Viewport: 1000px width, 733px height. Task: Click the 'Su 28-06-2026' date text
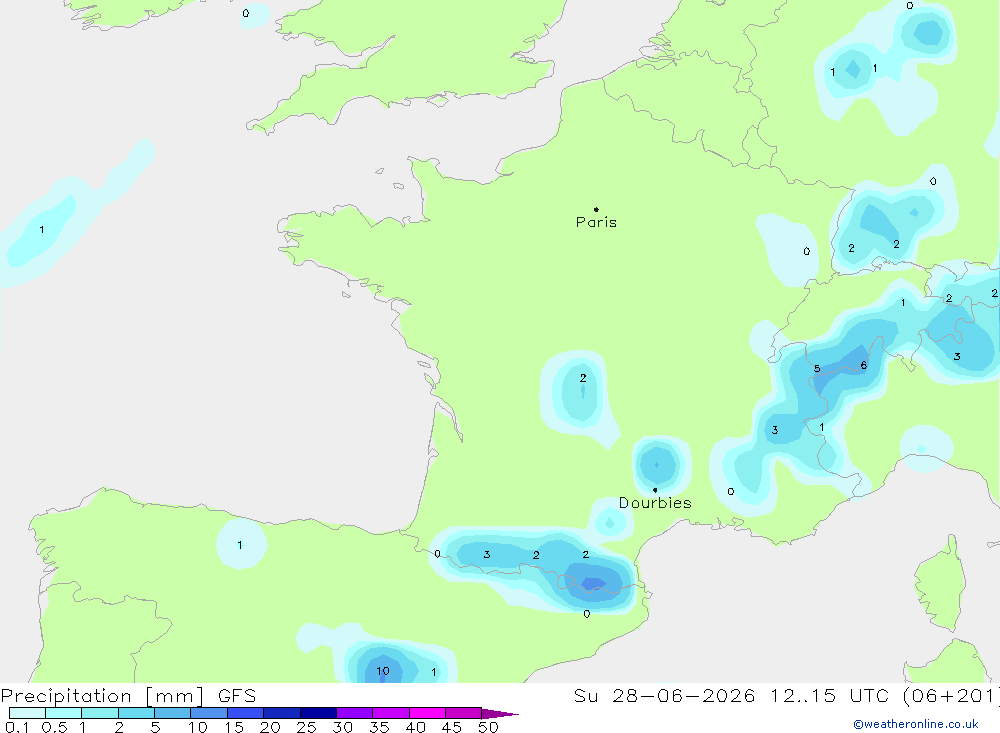[664, 695]
